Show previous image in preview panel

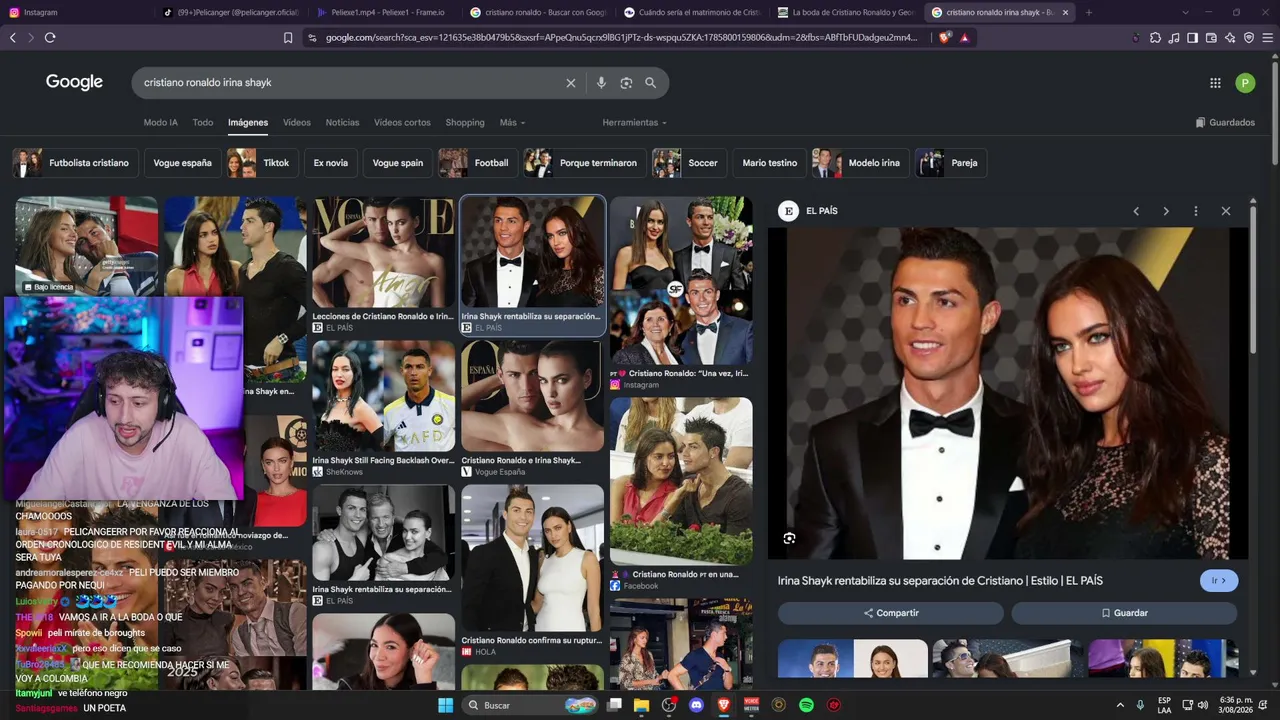(x=1136, y=211)
